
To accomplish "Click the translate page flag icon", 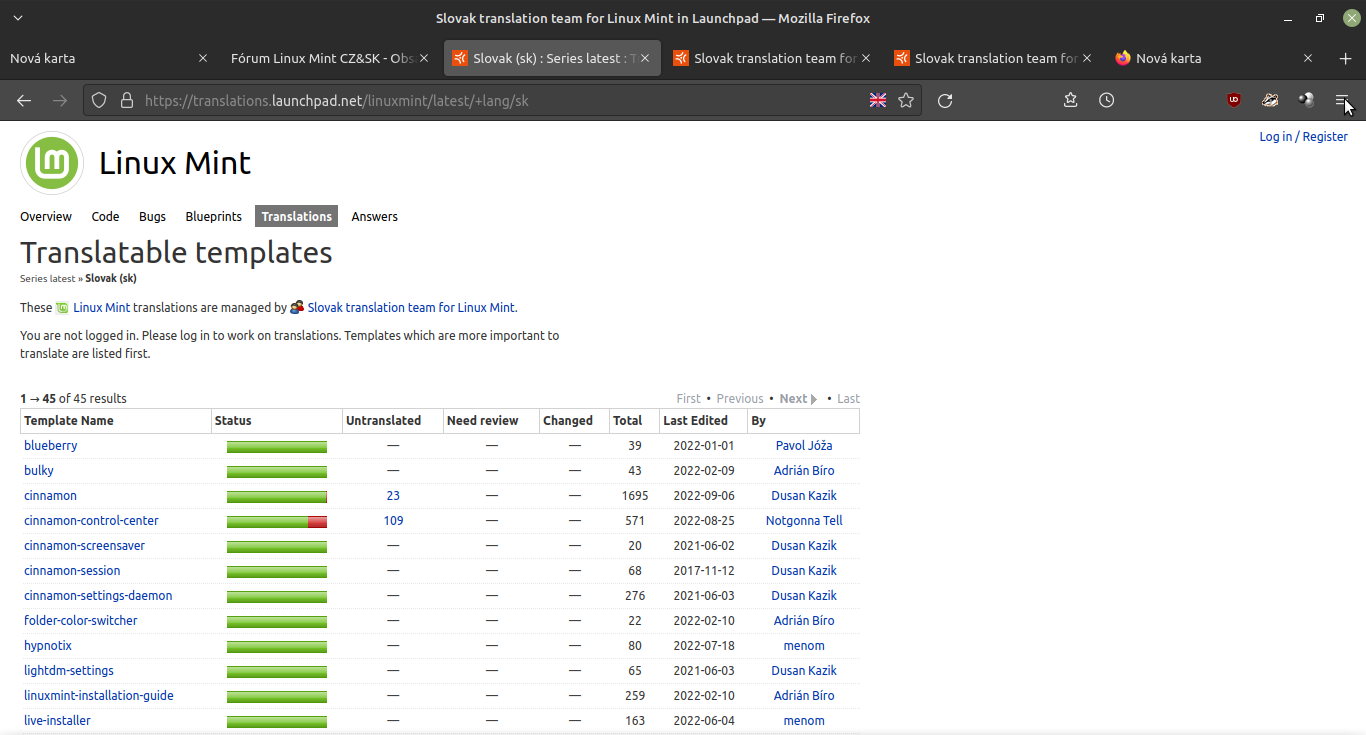I will point(877,100).
